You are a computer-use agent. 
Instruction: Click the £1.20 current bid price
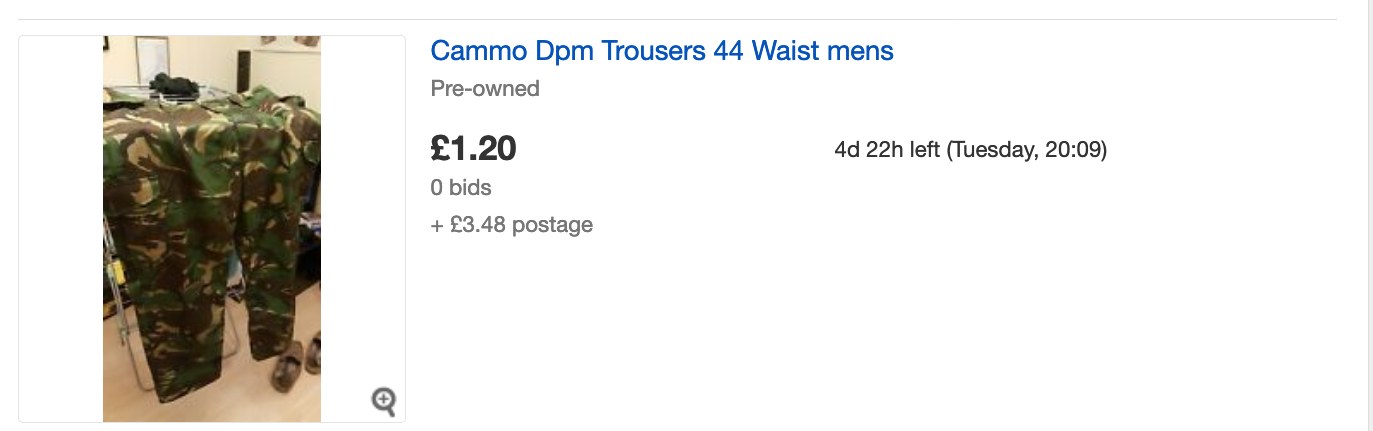point(473,149)
